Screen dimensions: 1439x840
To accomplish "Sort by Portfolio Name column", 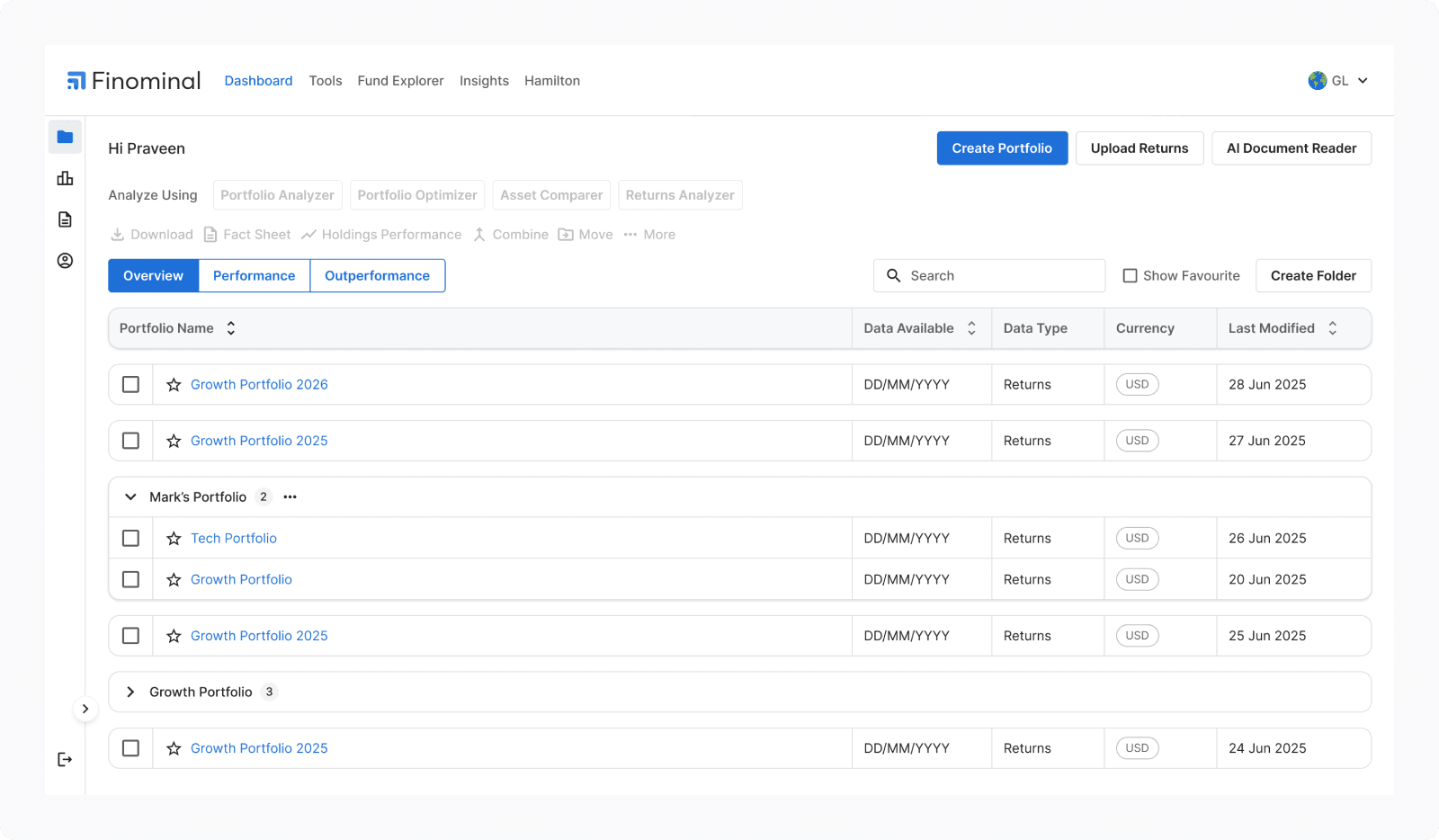I will 231,328.
